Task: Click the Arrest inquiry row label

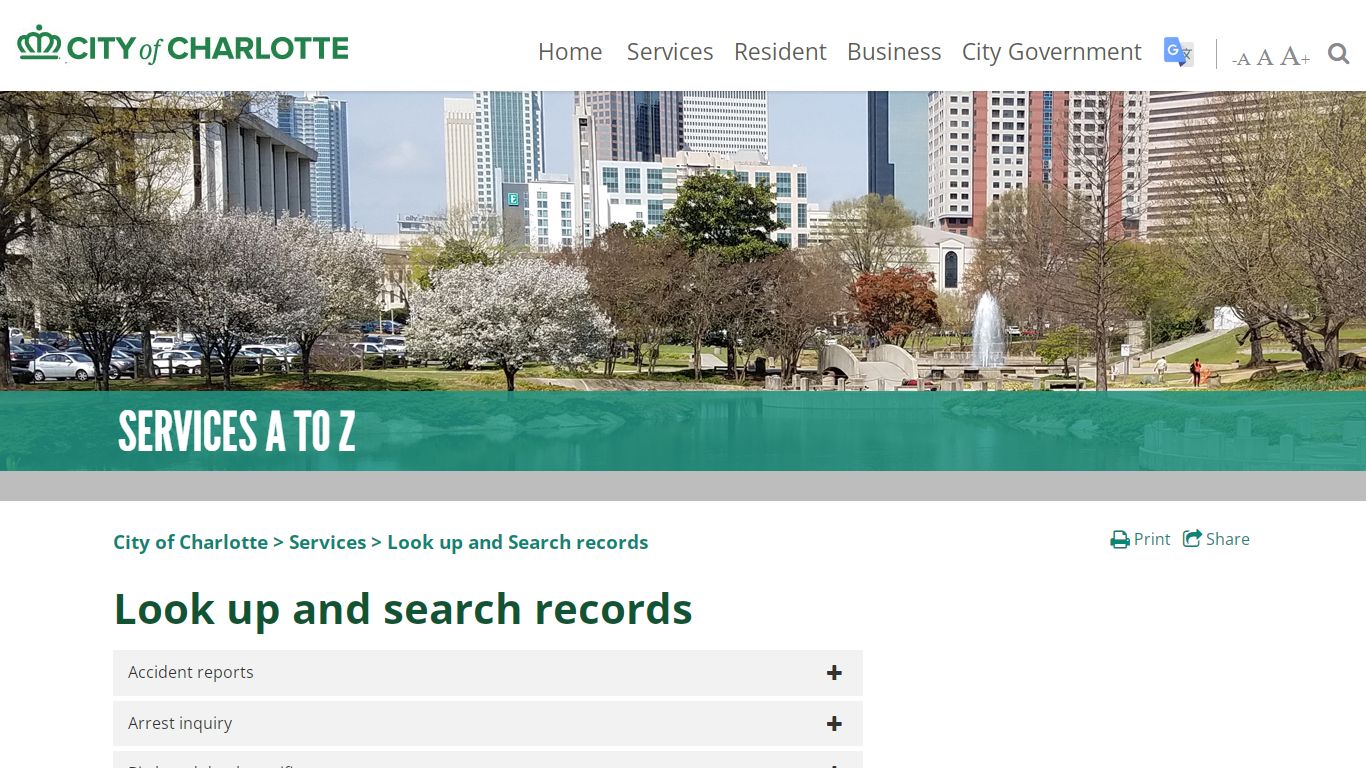Action: [x=180, y=723]
